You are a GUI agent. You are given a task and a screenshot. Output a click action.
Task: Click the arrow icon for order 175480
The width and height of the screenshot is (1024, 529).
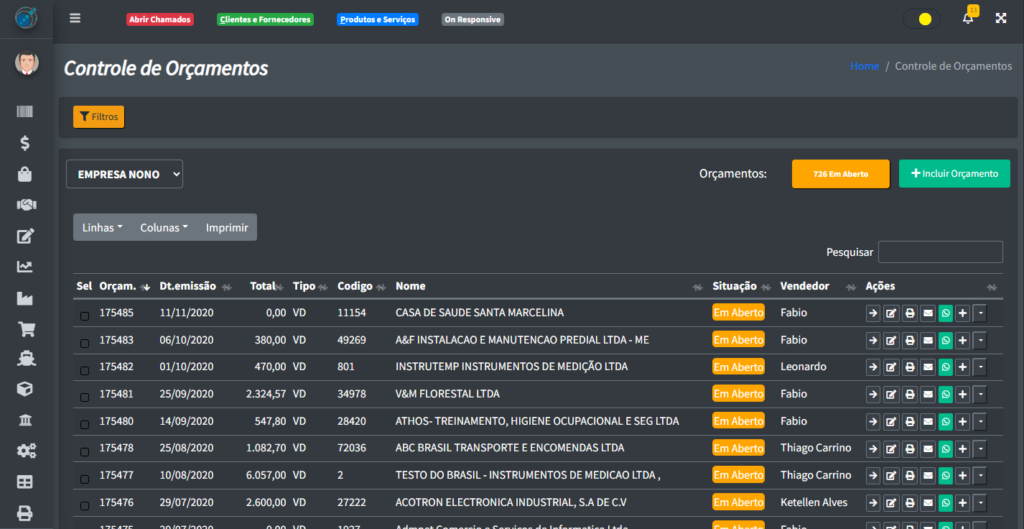coord(873,421)
